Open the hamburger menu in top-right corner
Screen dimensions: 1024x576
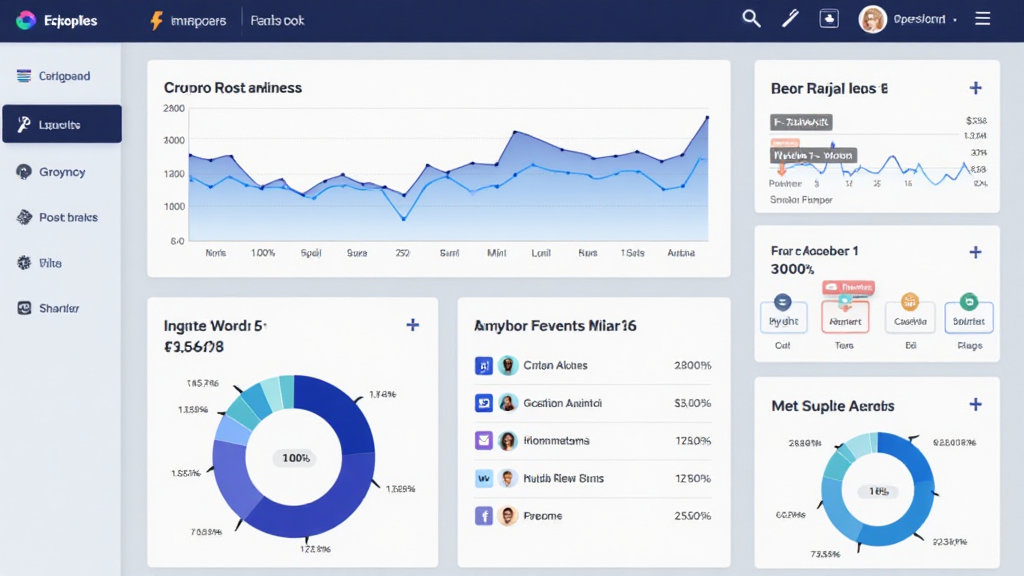pyautogui.click(x=982, y=19)
